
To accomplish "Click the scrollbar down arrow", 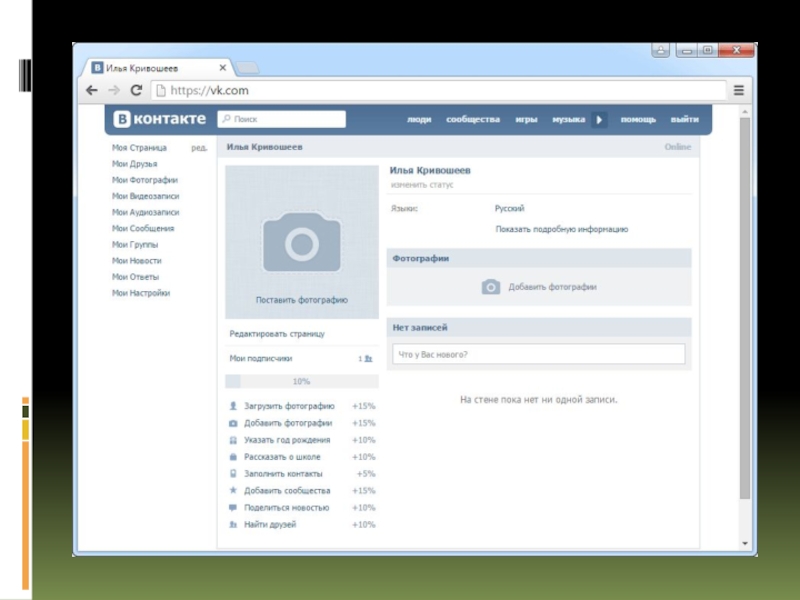I will coord(745,543).
